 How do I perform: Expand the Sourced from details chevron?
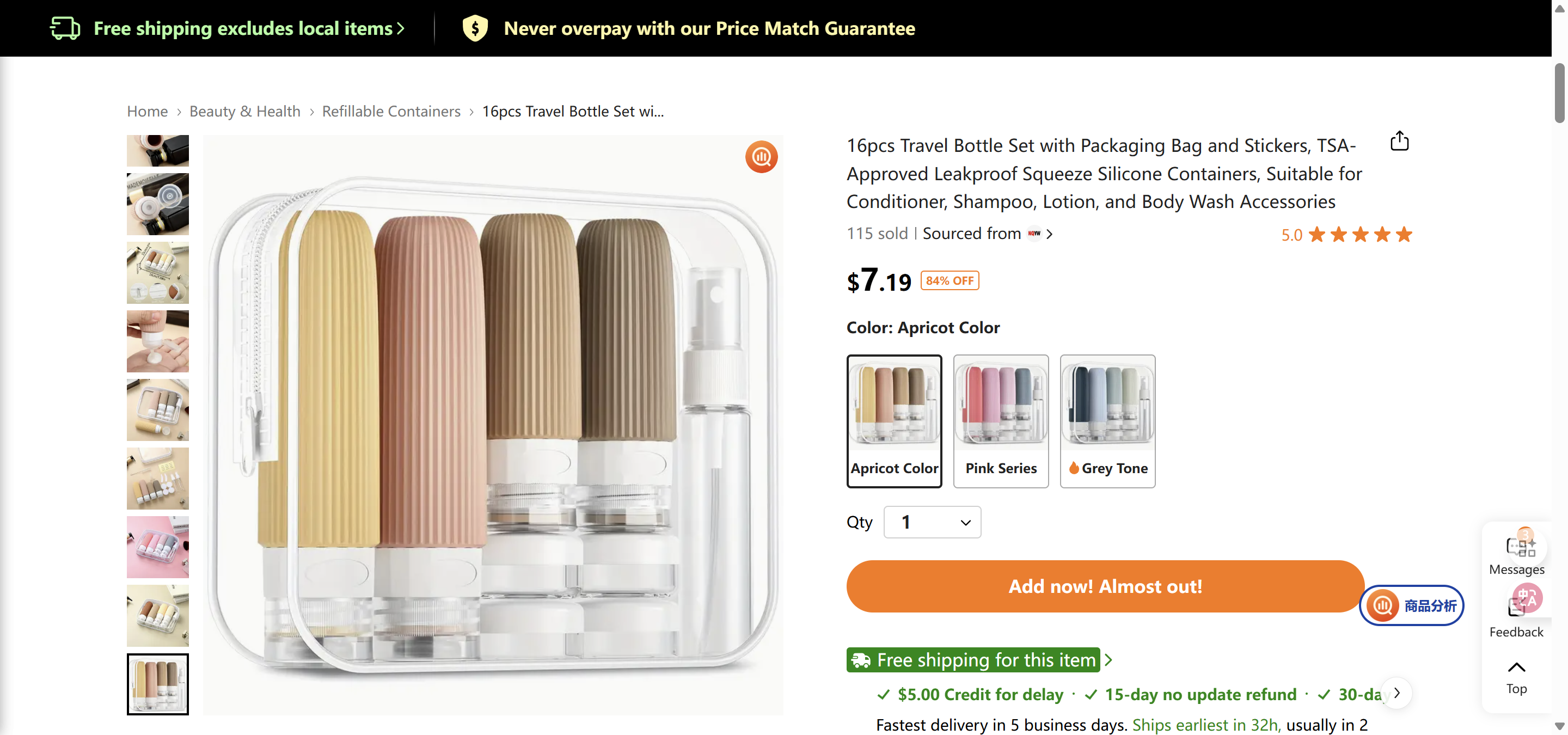[x=1049, y=234]
